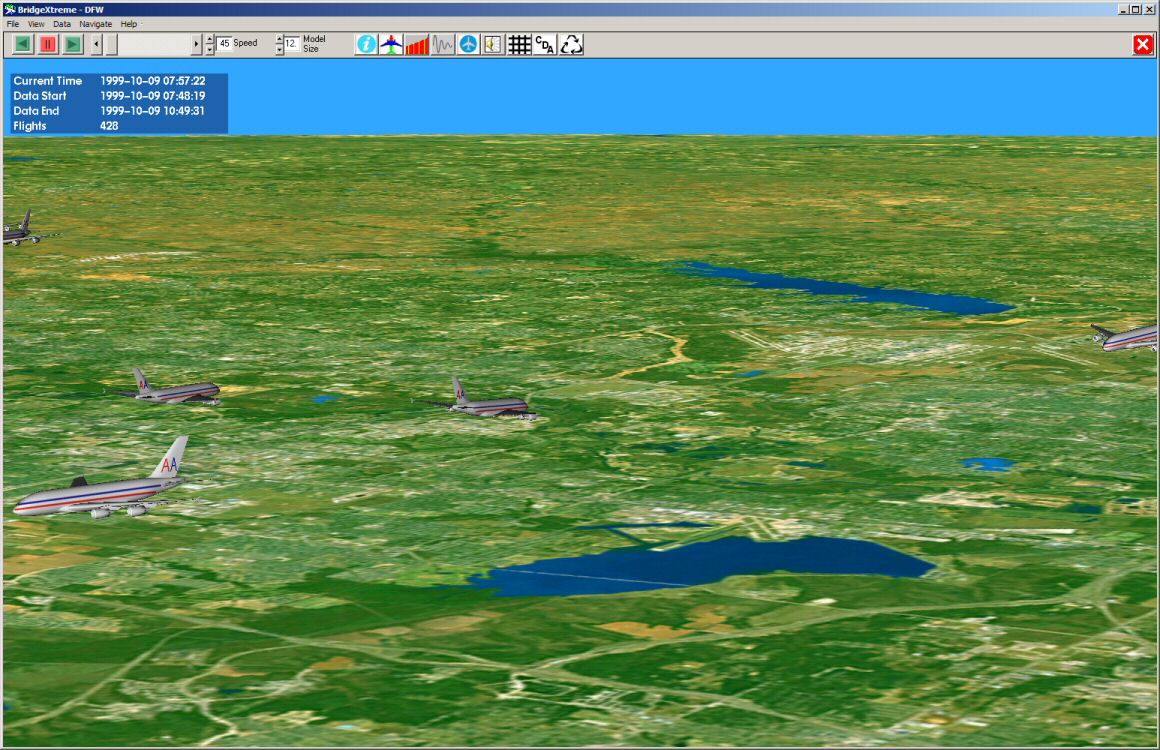Viewport: 1160px width, 750px height.
Task: Pause the flight replay
Action: click(x=48, y=44)
